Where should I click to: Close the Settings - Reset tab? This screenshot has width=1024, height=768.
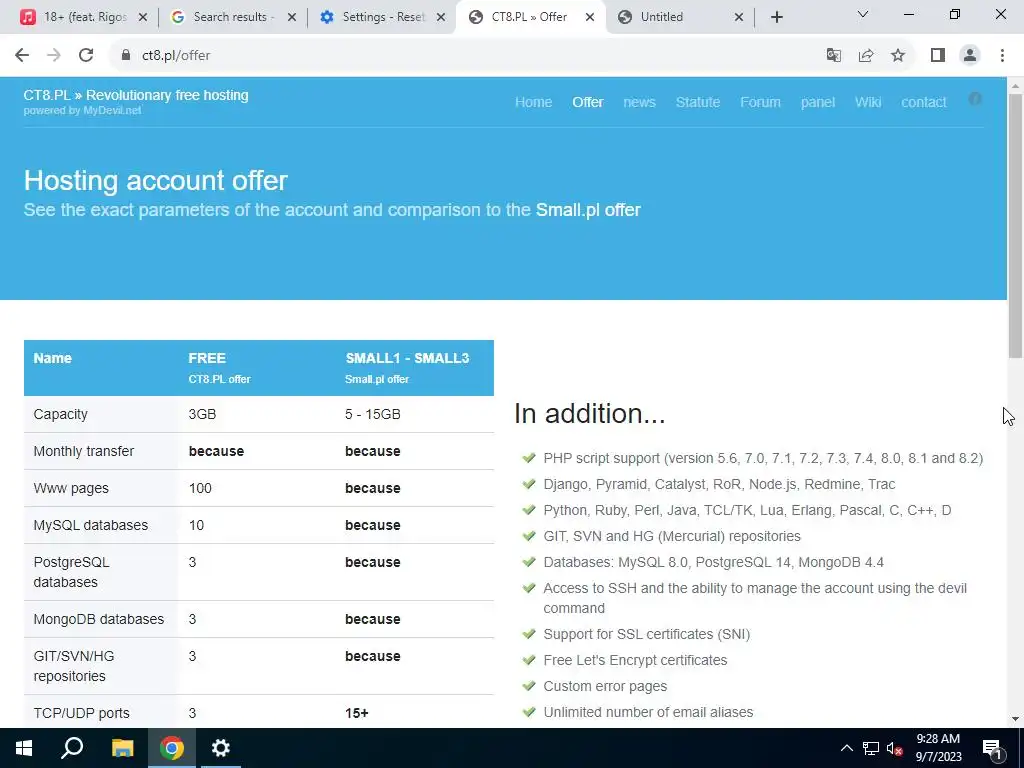441,17
